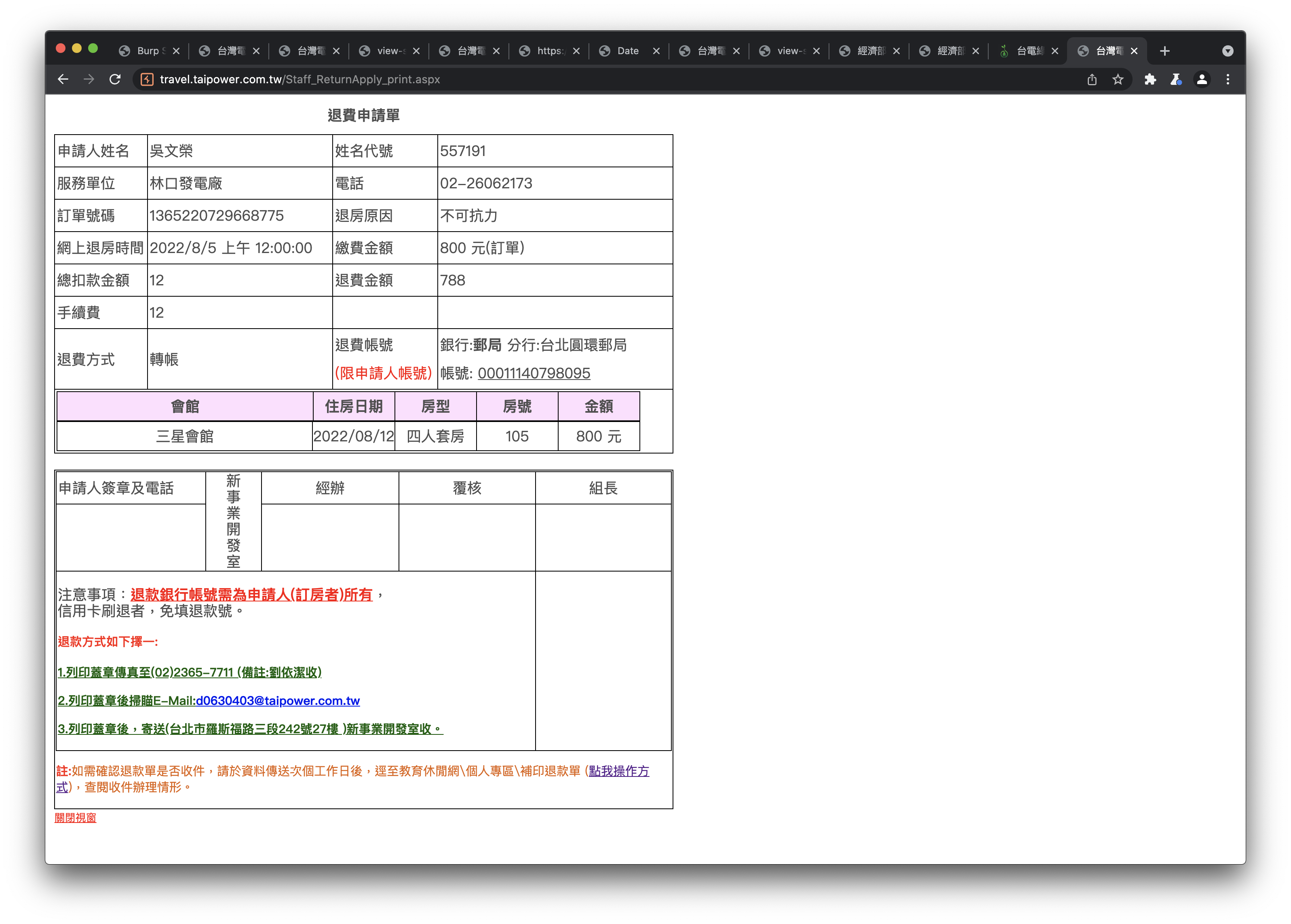This screenshot has height=924, width=1291.
Task: Open the d0630403@taipower.com.tw email link
Action: tap(278, 700)
